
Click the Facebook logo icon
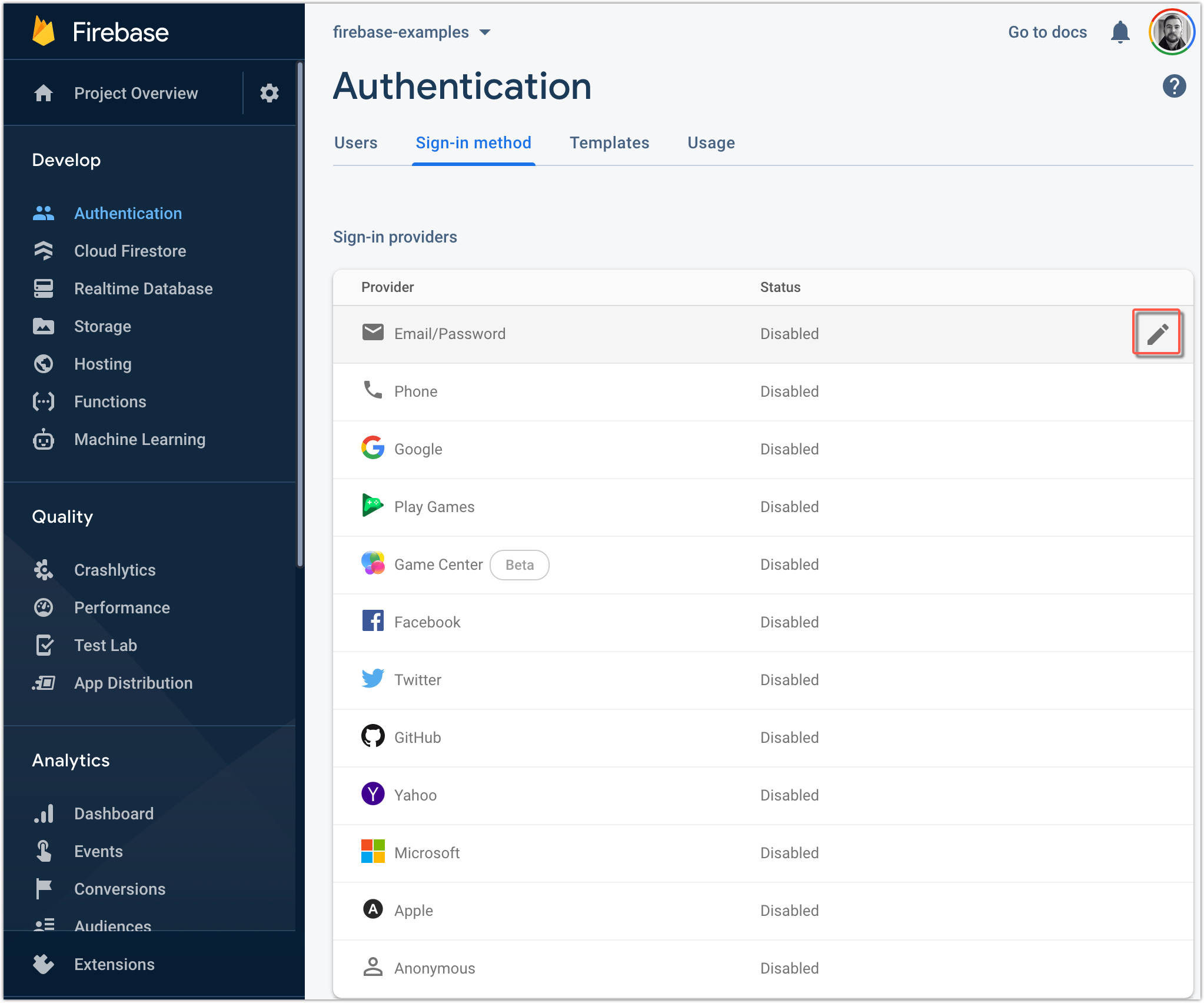(x=373, y=621)
